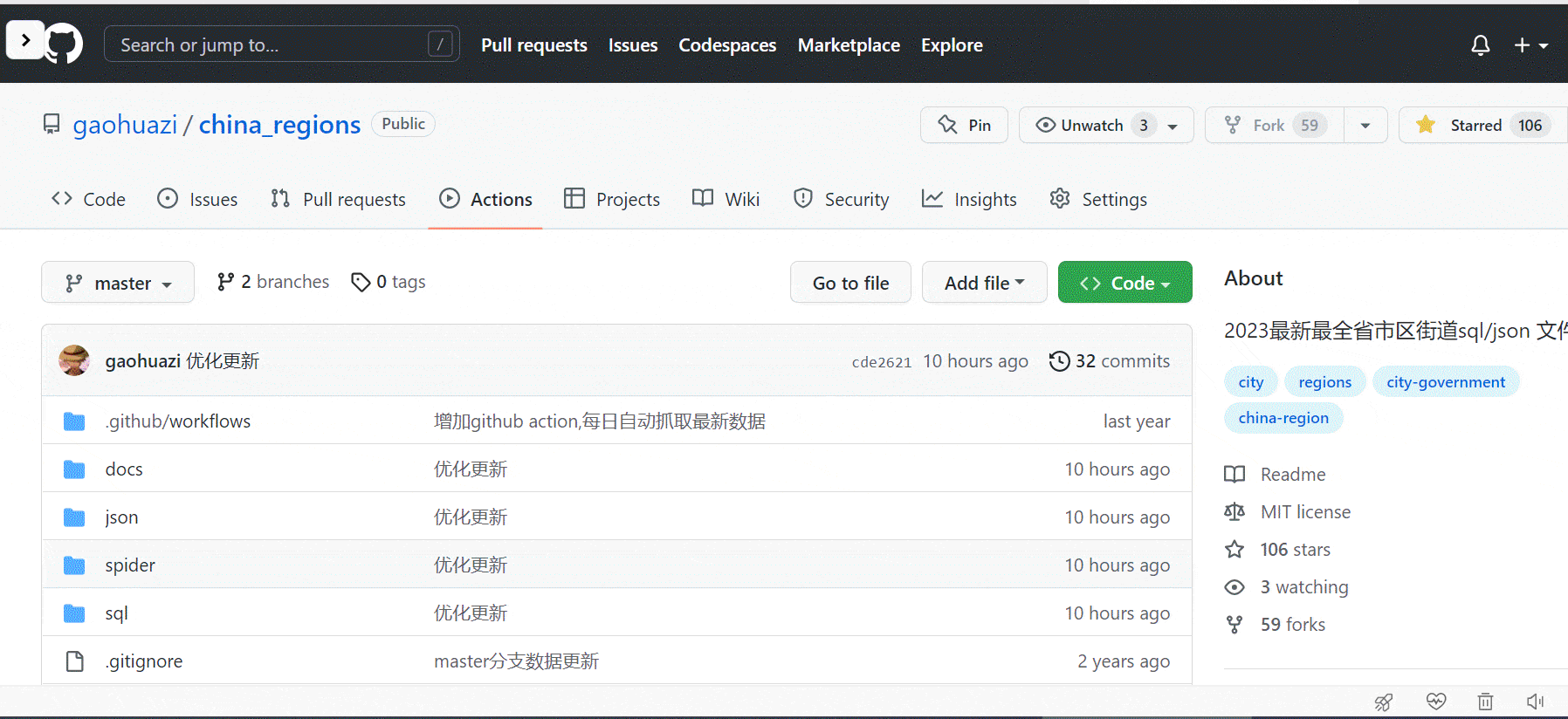This screenshot has width=1568, height=719.
Task: Click the GitHub Octocat logo
Action: click(x=64, y=43)
